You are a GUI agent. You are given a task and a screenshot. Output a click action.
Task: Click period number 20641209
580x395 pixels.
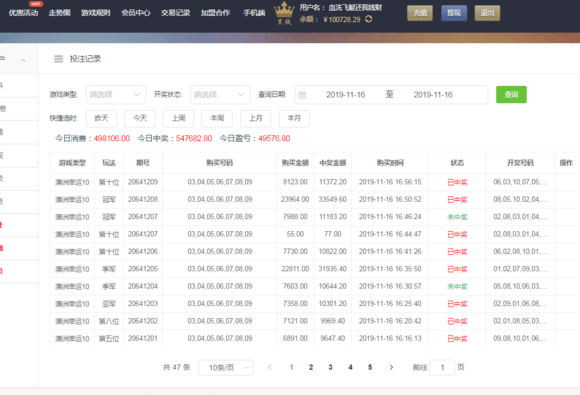click(x=143, y=182)
